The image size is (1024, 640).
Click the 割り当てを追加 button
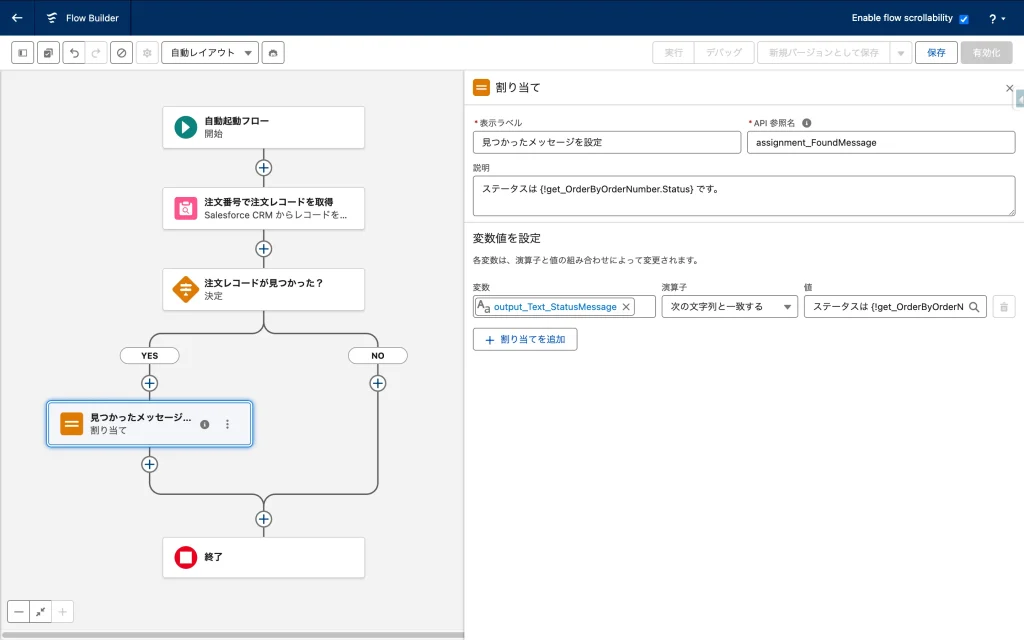pyautogui.click(x=525, y=339)
